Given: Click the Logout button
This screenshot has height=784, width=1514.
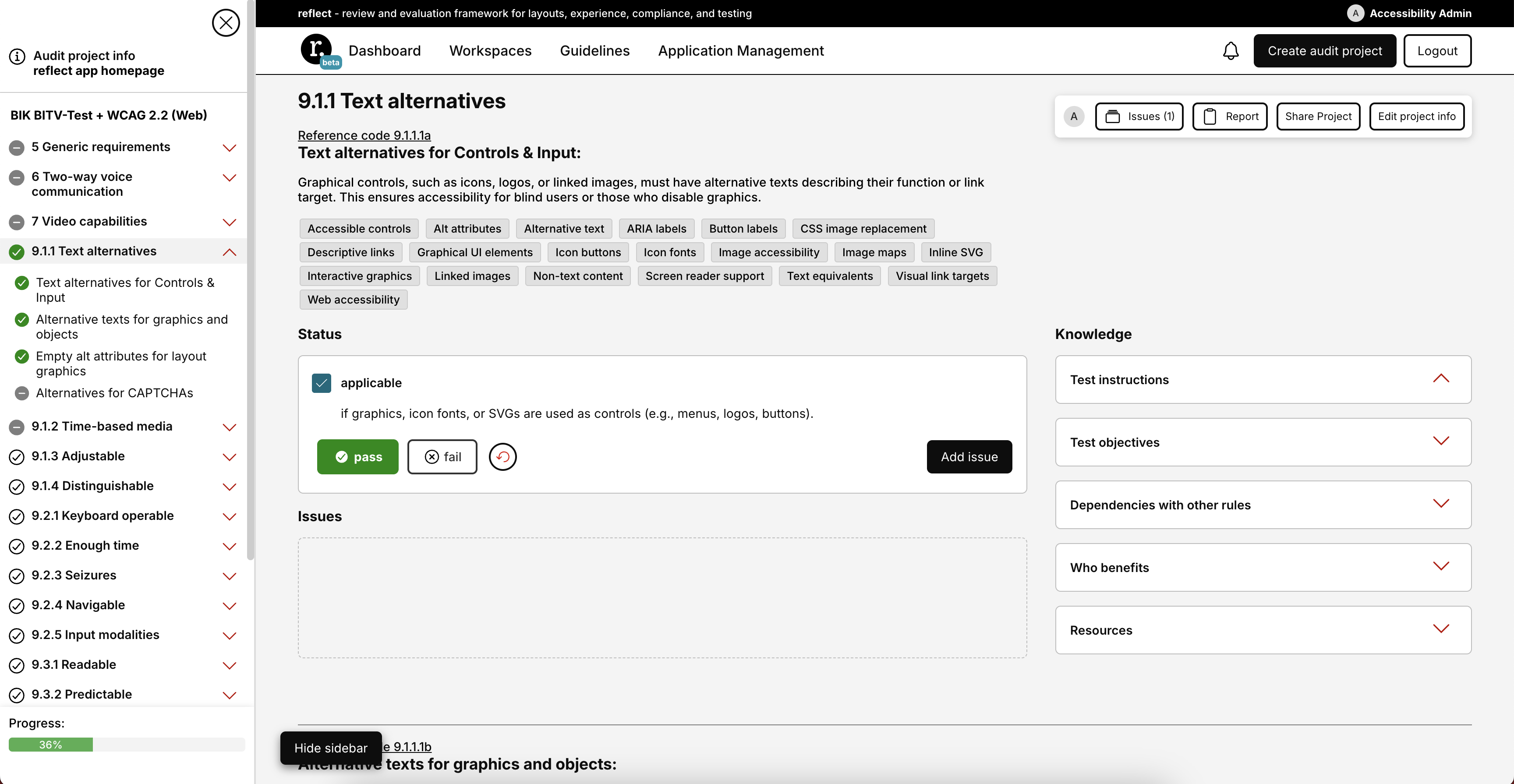Looking at the screenshot, I should point(1437,50).
